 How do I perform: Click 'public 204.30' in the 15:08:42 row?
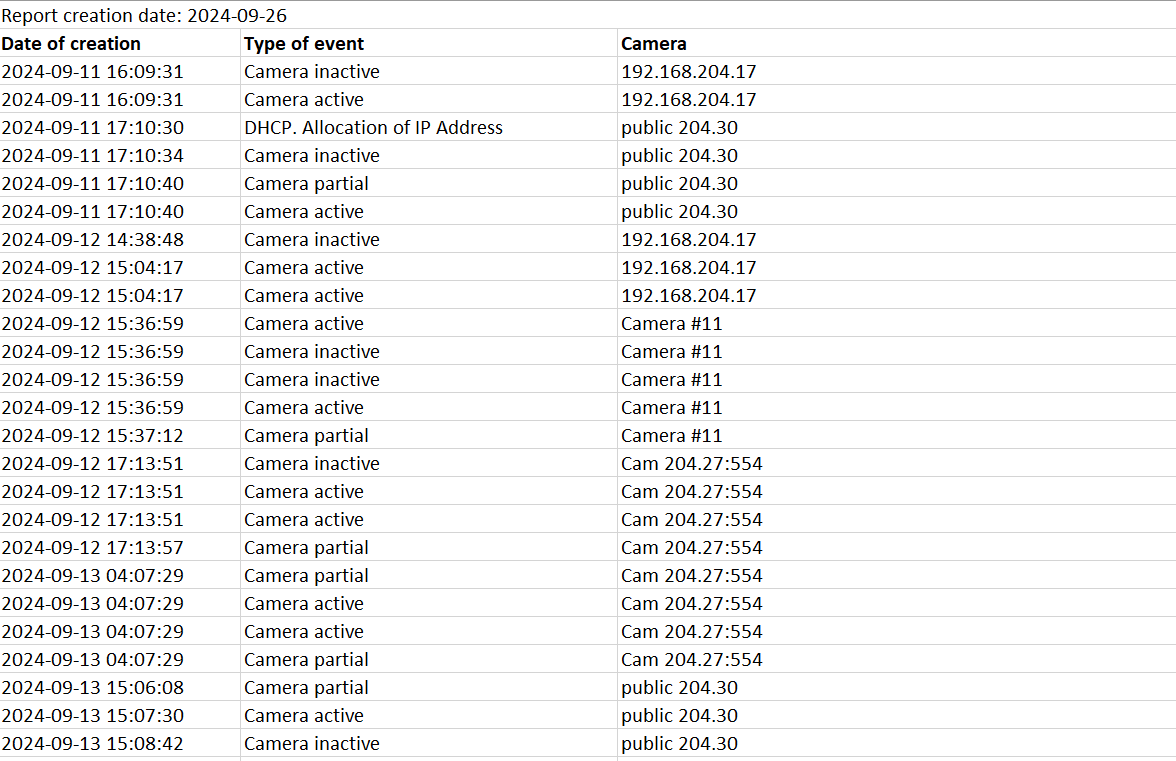679,744
